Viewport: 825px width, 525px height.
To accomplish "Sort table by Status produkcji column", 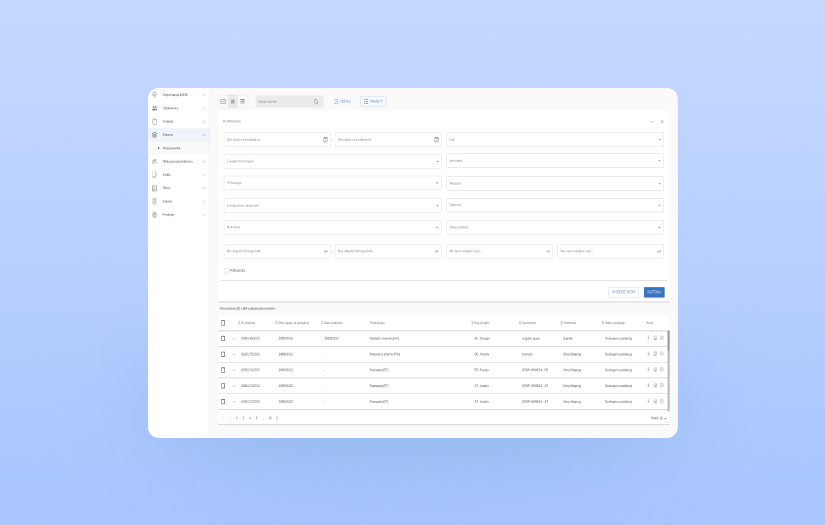I will [x=613, y=322].
